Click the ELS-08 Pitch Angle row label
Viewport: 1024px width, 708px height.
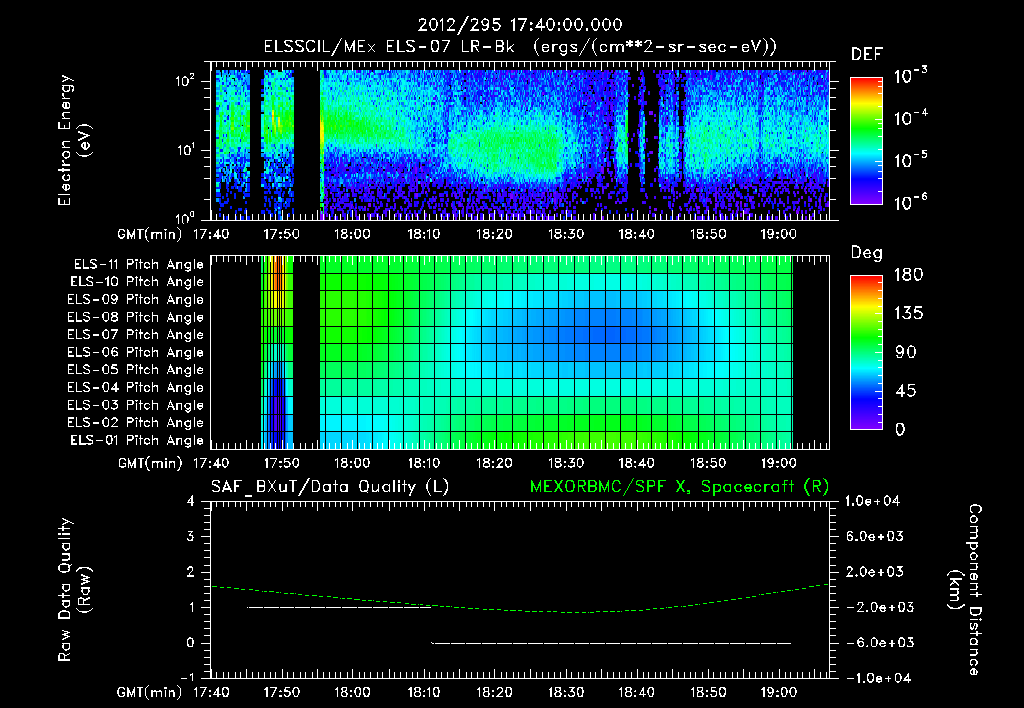135,317
